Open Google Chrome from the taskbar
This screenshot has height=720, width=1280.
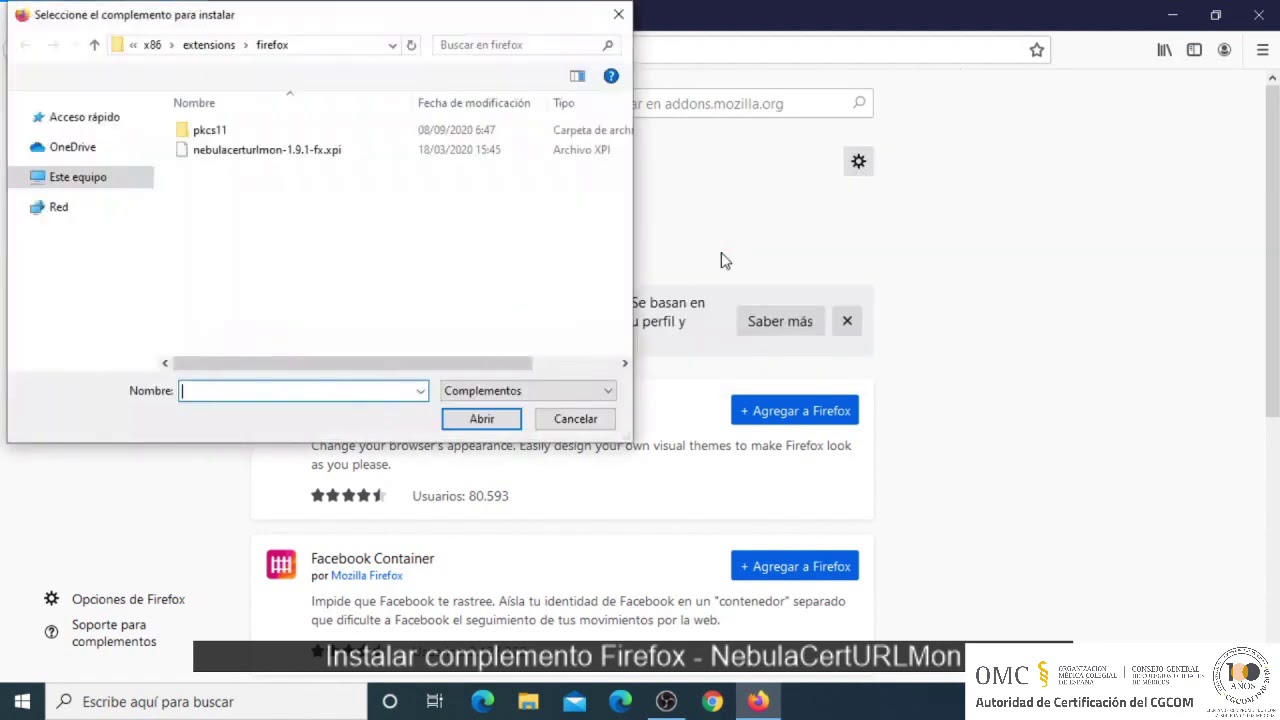(x=712, y=701)
